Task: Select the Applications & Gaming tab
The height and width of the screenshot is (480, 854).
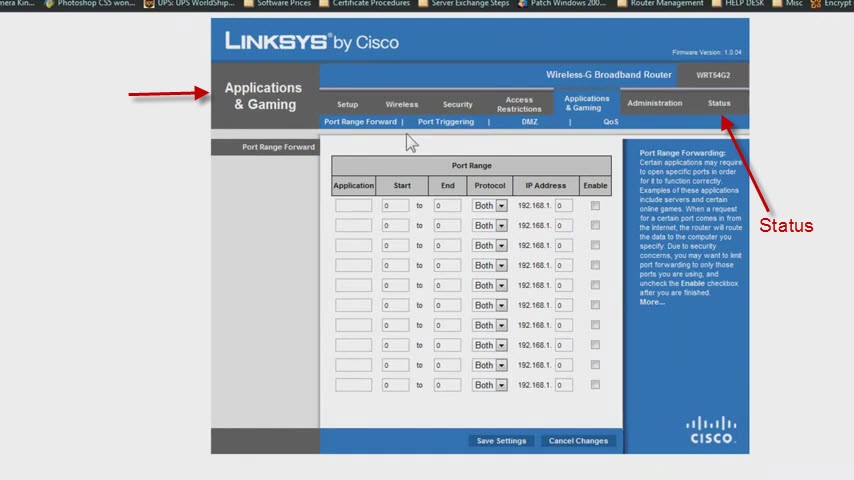Action: [x=587, y=103]
